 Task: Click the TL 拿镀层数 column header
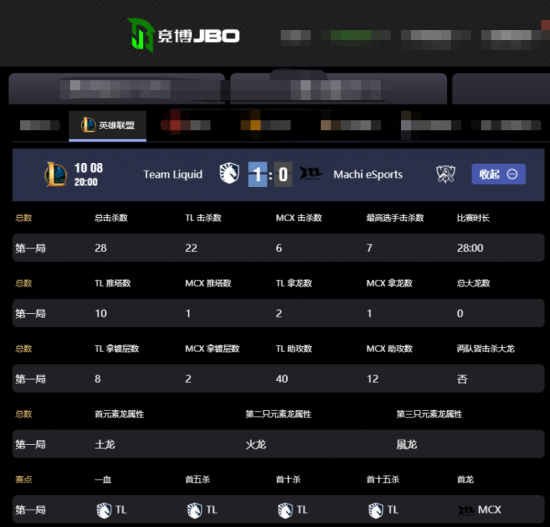117,348
